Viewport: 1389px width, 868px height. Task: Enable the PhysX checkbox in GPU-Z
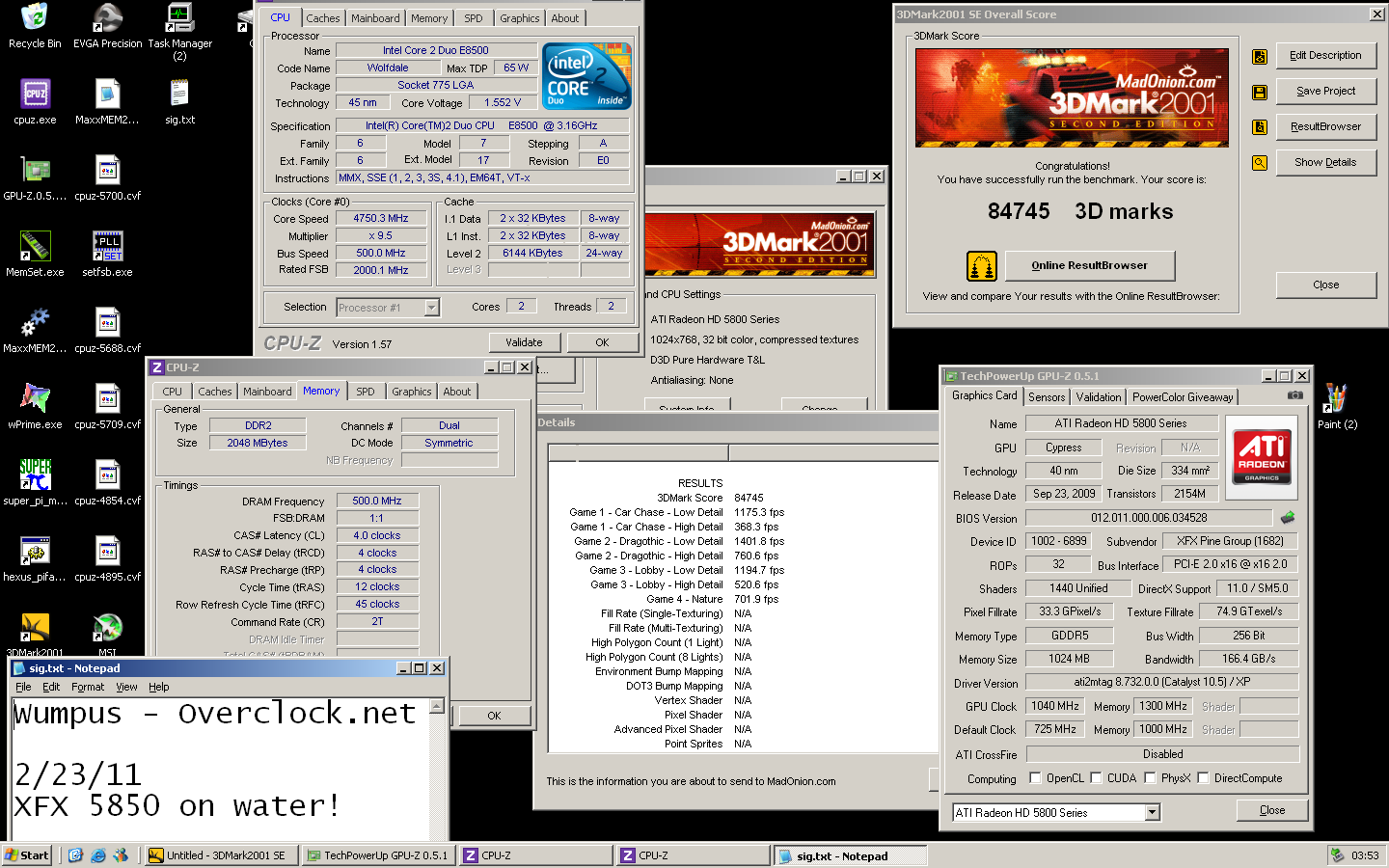1150,778
